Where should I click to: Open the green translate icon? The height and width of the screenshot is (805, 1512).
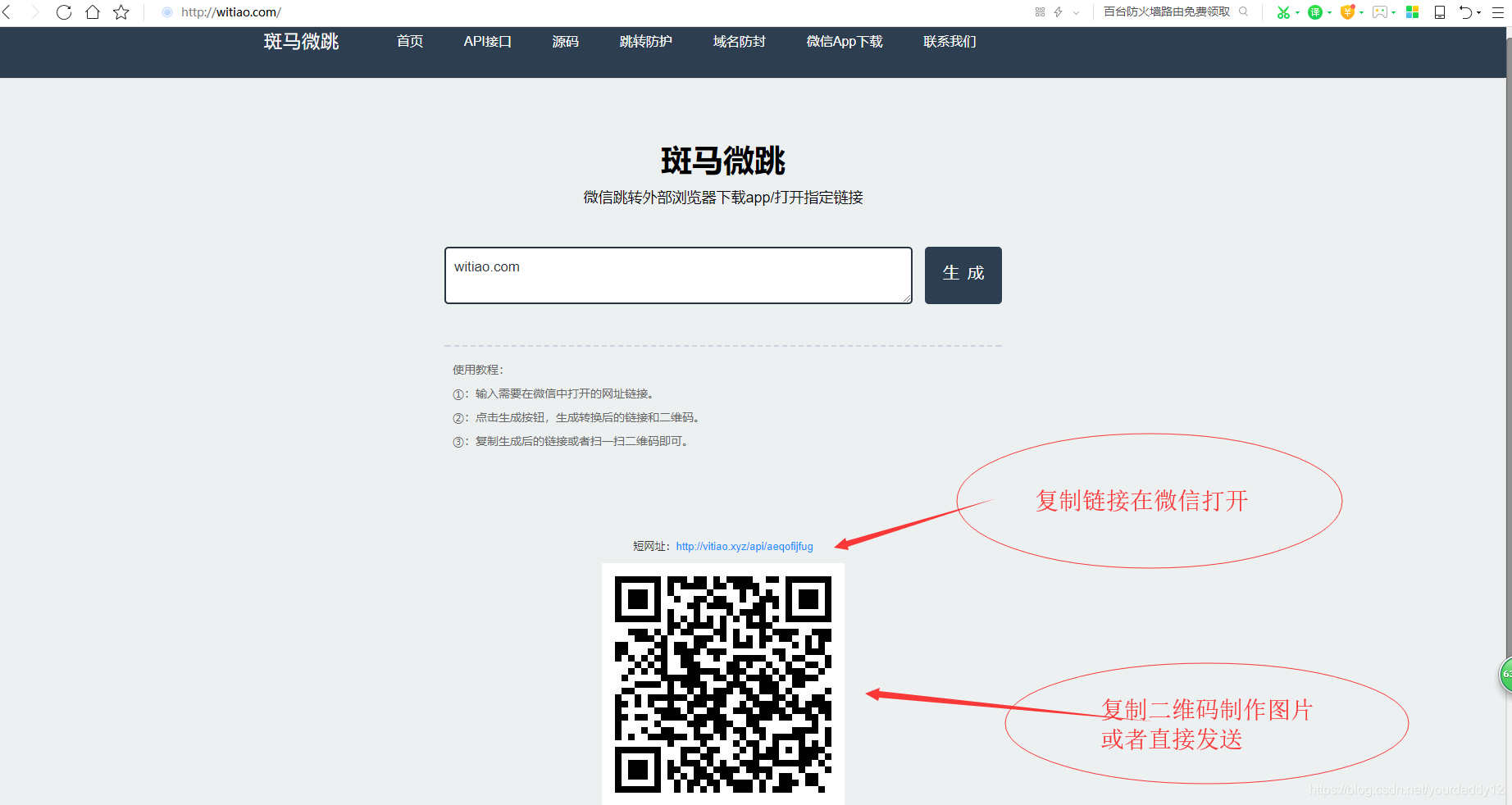[1315, 12]
